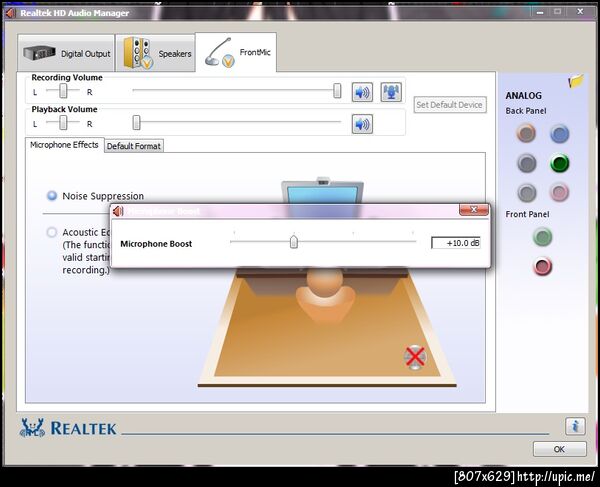Select the FrontMic tab

click(236, 52)
